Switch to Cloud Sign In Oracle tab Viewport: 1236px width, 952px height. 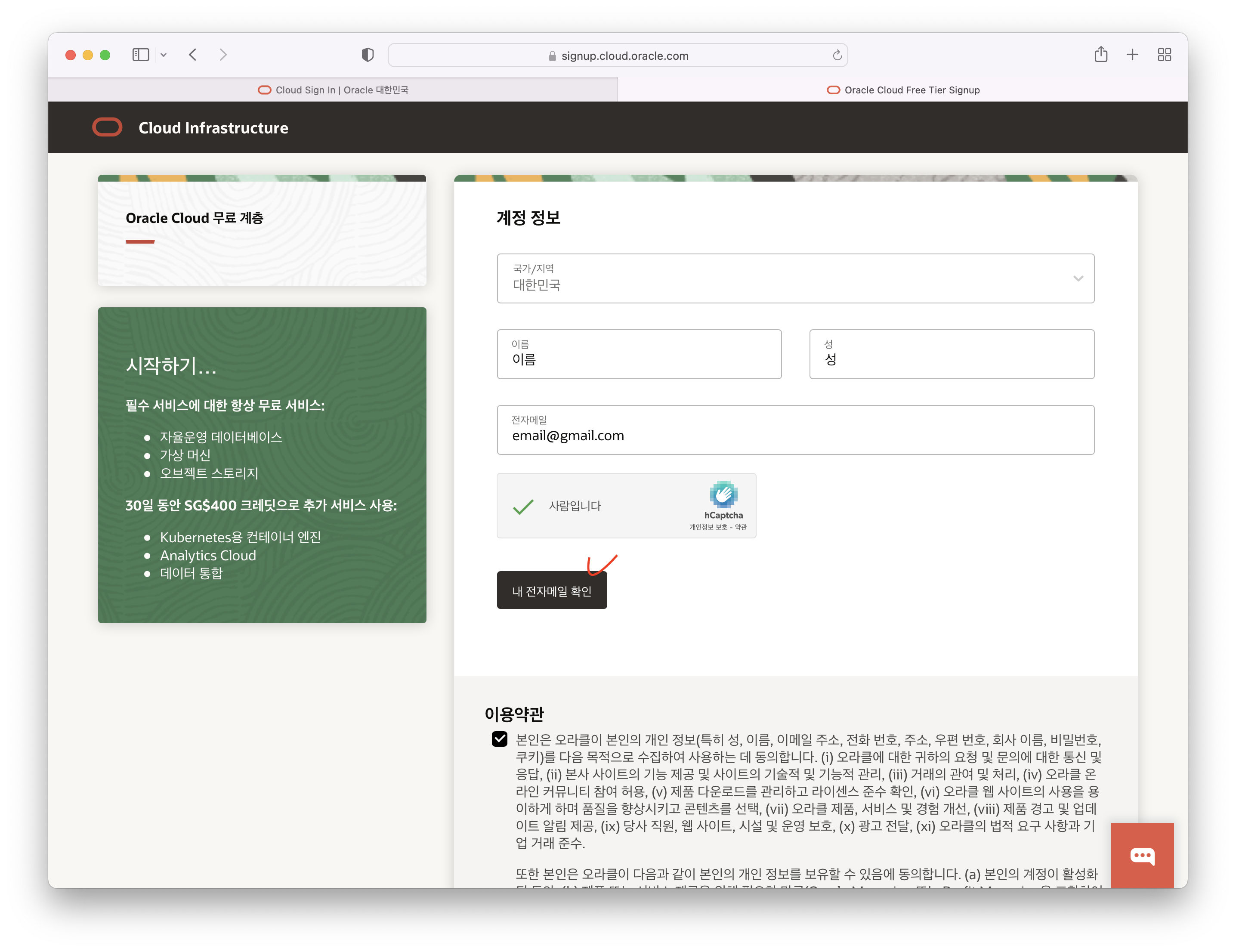333,90
